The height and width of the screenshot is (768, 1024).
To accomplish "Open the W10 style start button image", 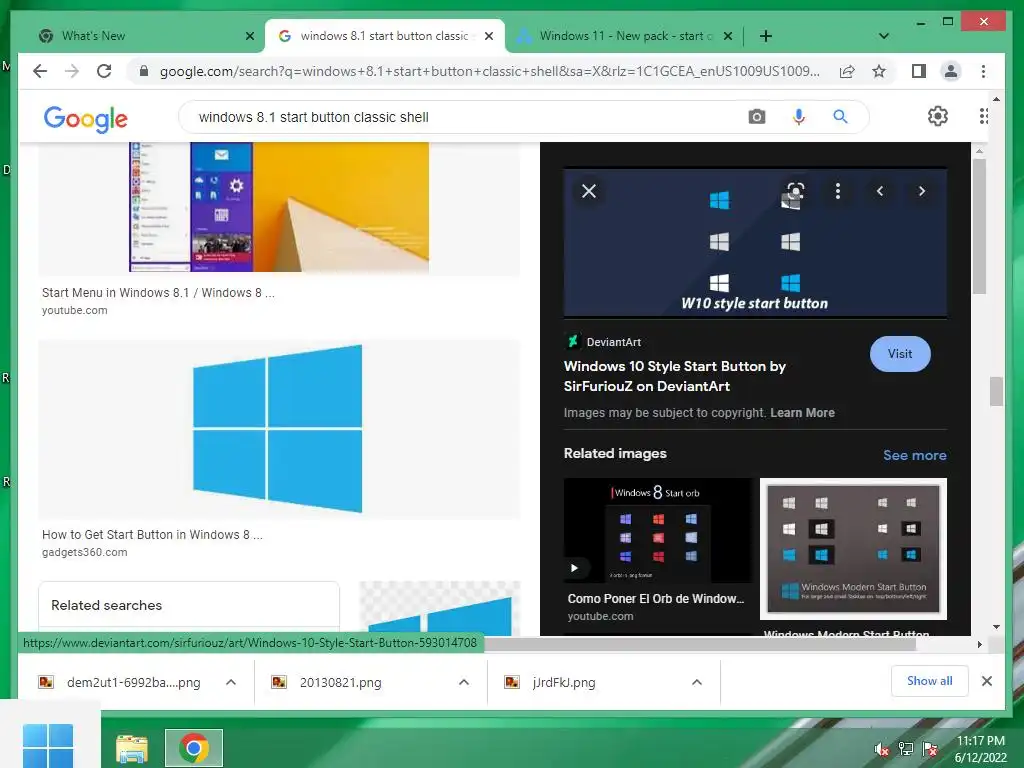I will click(x=755, y=243).
